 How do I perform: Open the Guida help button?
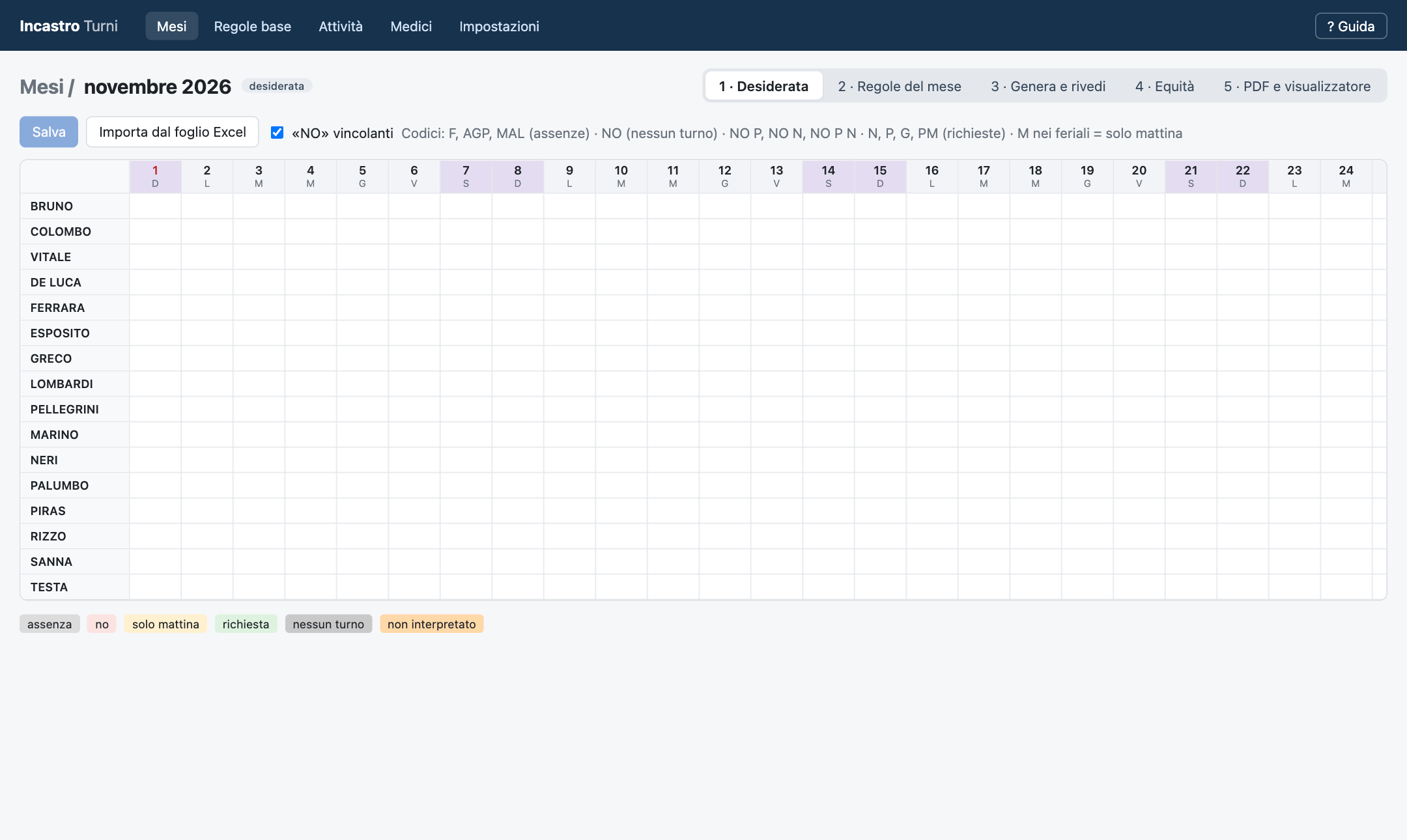pos(1351,26)
